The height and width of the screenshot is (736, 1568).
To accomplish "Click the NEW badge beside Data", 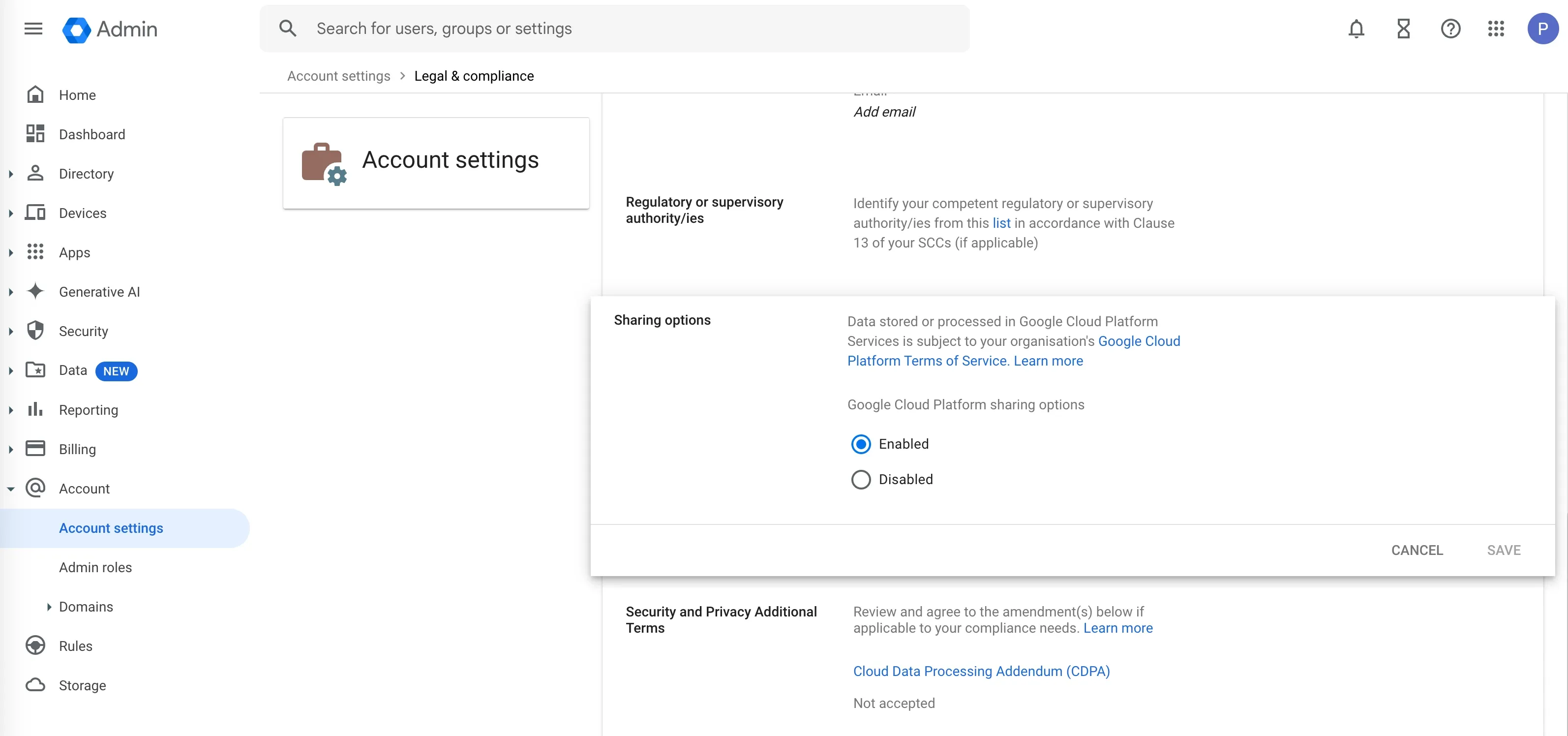I will coord(116,371).
